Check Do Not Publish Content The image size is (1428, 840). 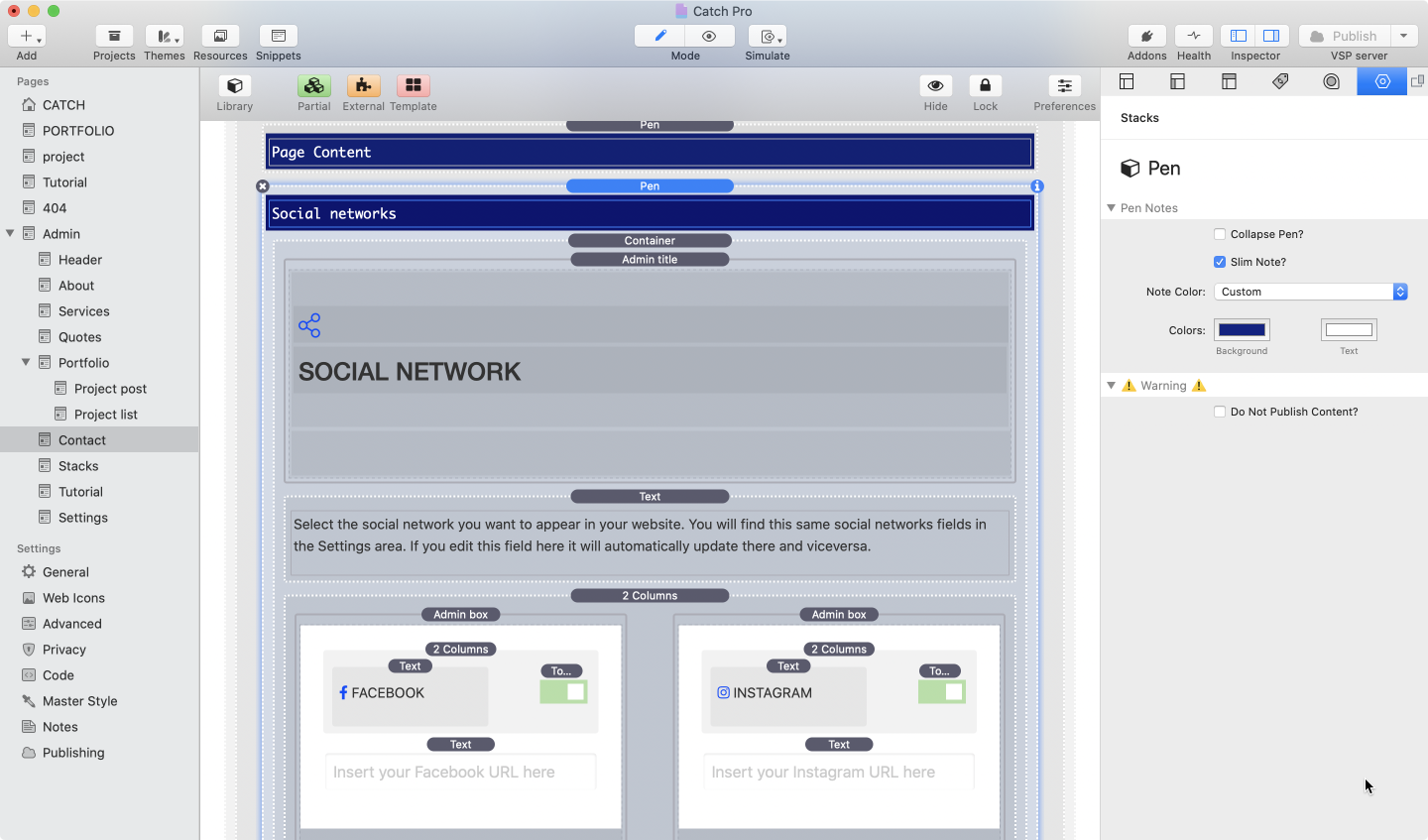pyautogui.click(x=1220, y=412)
